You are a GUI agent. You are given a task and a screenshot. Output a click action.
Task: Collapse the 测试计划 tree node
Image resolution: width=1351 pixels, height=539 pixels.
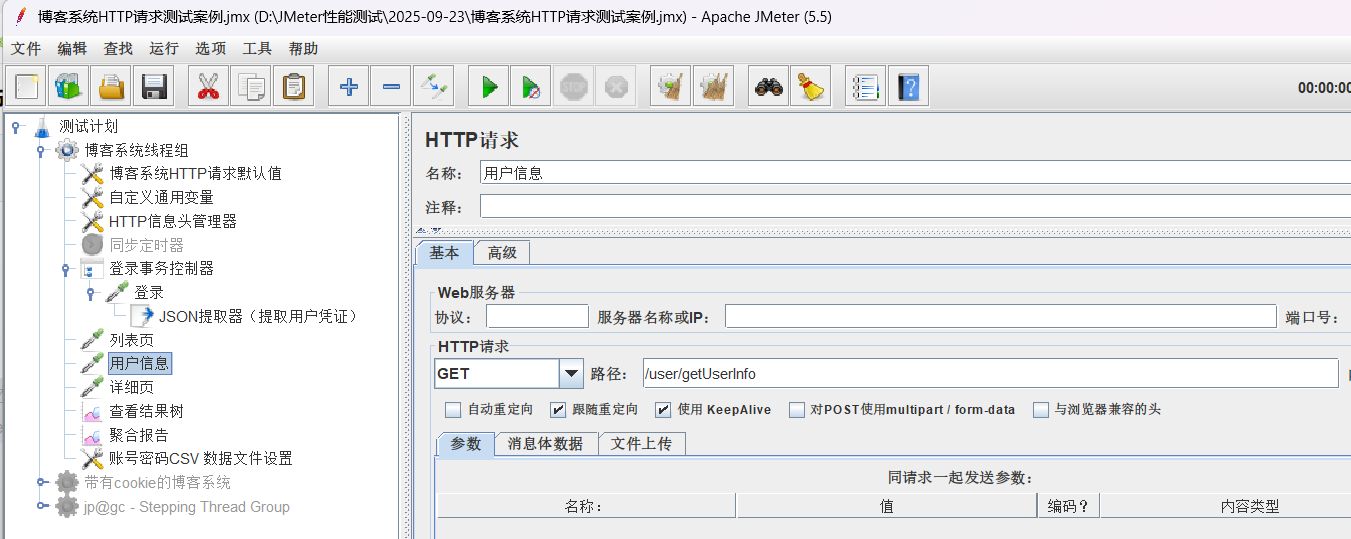[x=15, y=126]
